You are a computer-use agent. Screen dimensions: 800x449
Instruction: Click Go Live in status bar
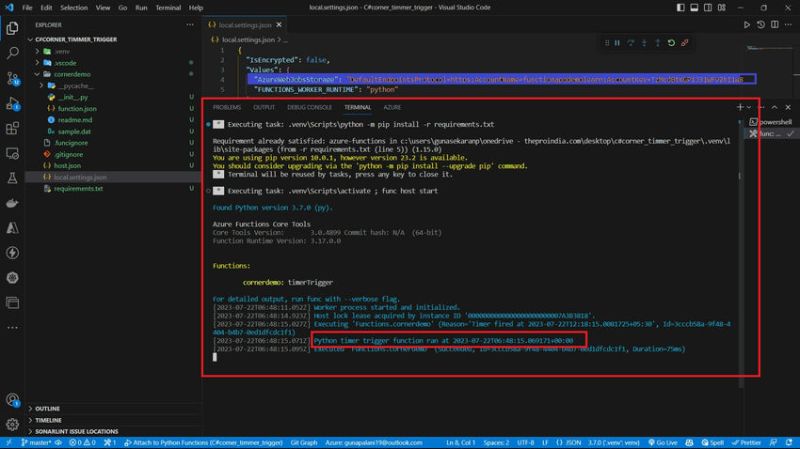(663, 443)
